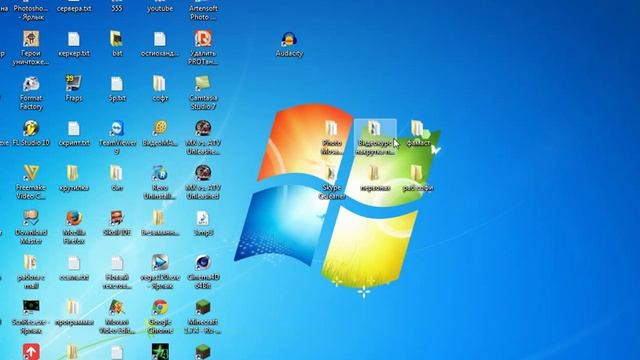Select the керкер.txt file
The height and width of the screenshot is (360, 640).
(x=74, y=39)
